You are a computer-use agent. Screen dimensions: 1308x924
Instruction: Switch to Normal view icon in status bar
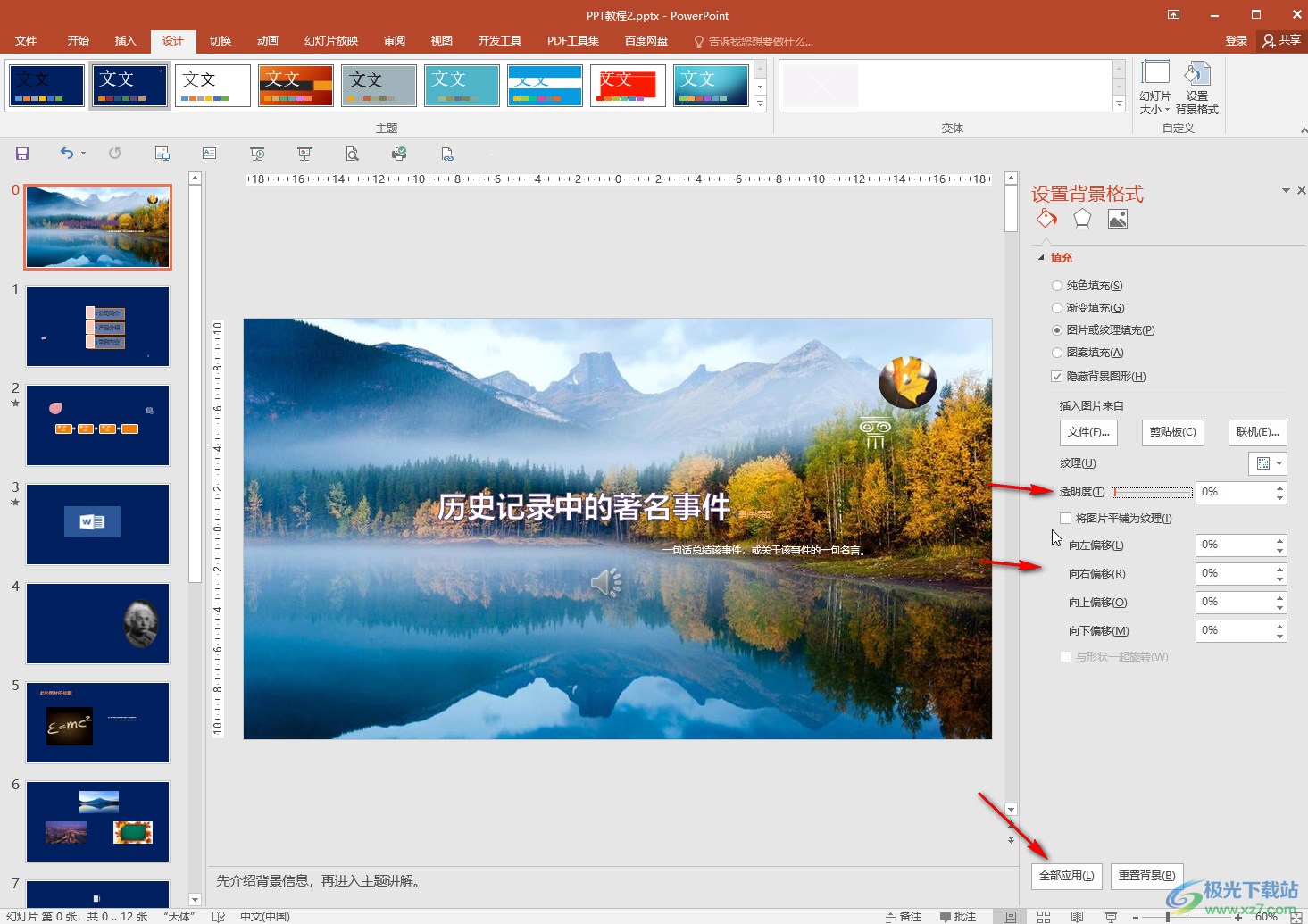point(1010,917)
